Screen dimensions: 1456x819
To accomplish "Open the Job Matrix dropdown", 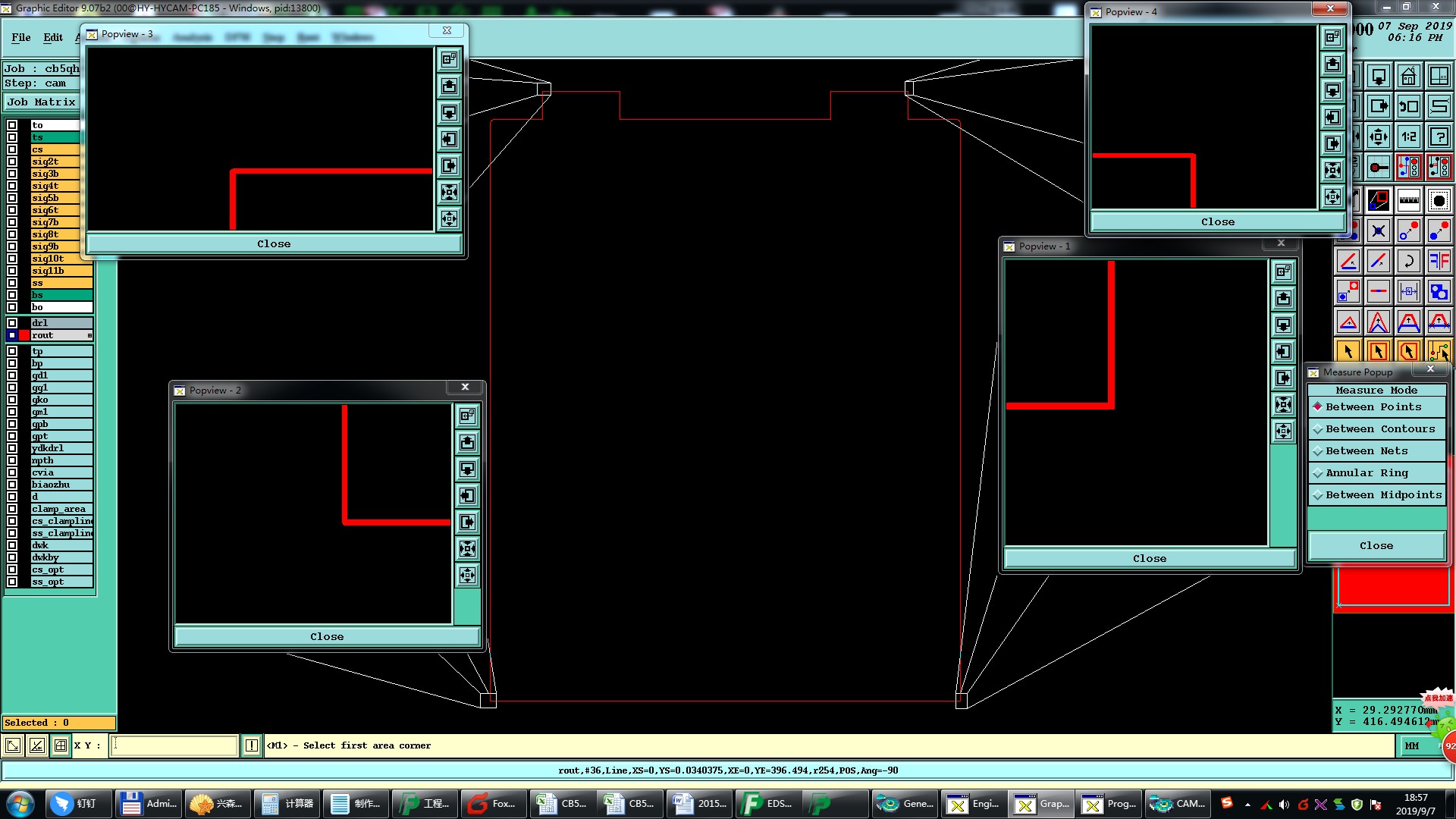I will tap(42, 102).
